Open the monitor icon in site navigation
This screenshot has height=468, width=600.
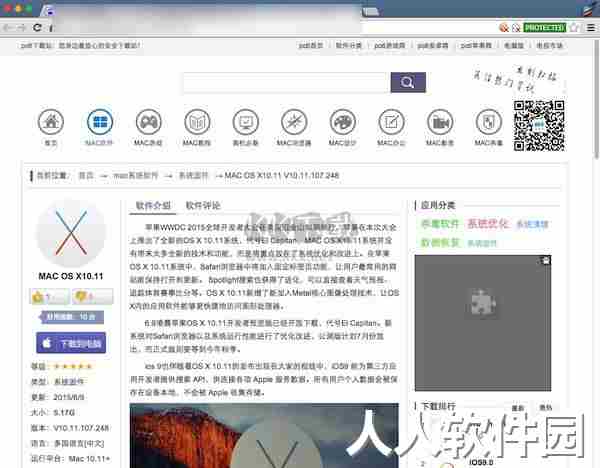tap(245, 122)
